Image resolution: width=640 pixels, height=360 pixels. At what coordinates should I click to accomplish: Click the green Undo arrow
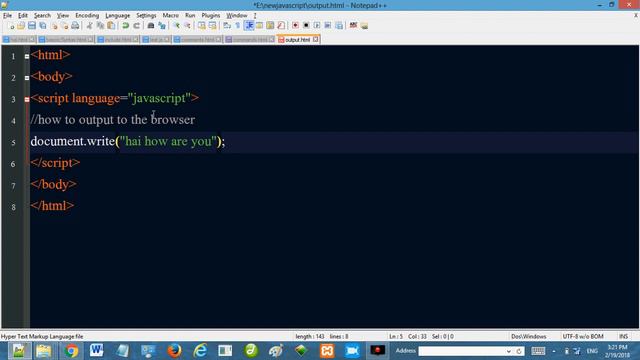click(x=125, y=26)
